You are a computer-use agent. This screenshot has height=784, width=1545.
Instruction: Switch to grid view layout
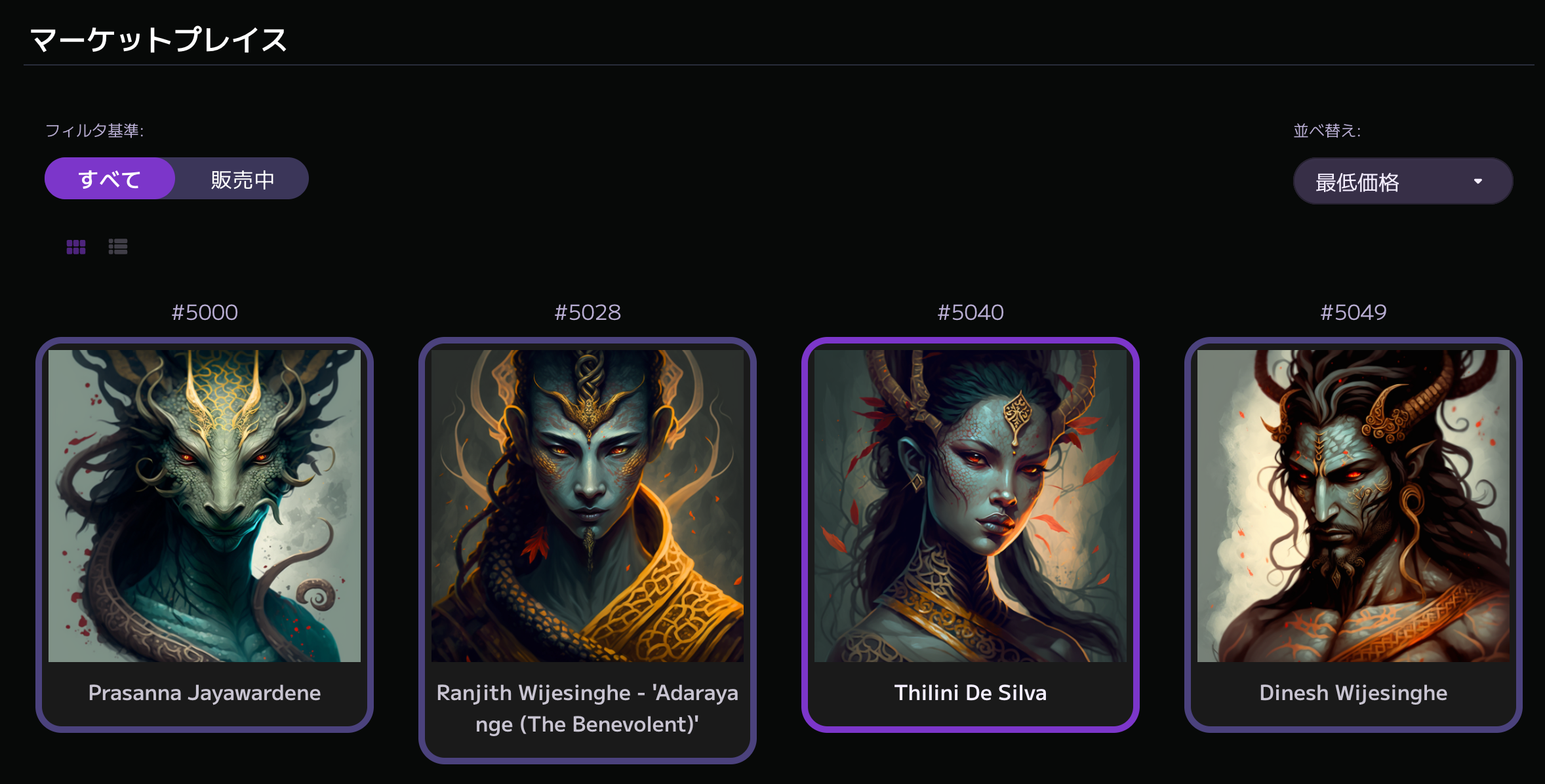(76, 247)
